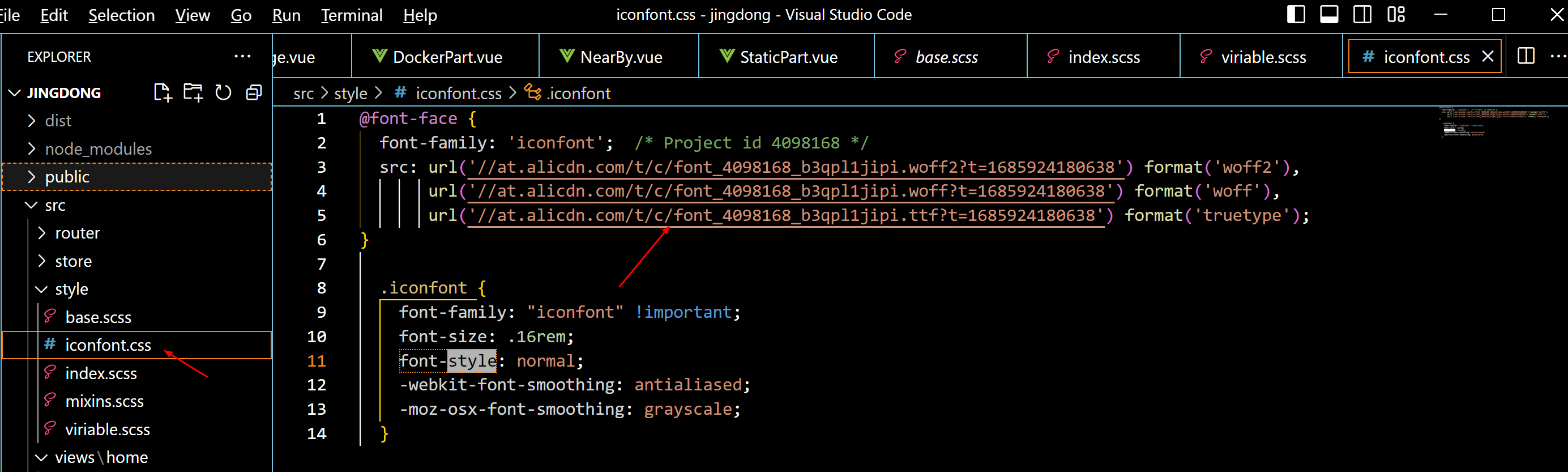
Task: Click the Sass icon on index.scss tab
Action: click(x=1053, y=57)
